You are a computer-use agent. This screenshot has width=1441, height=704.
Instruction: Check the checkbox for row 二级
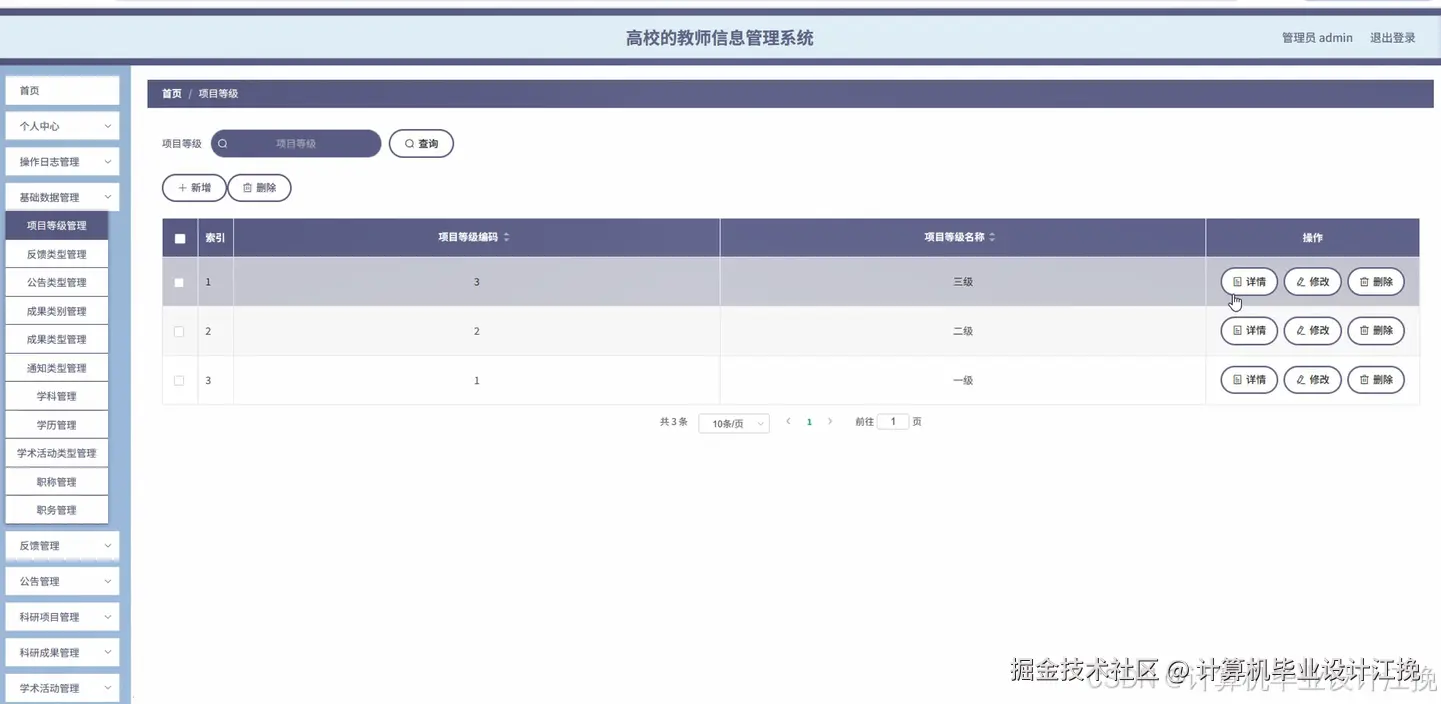(x=179, y=331)
